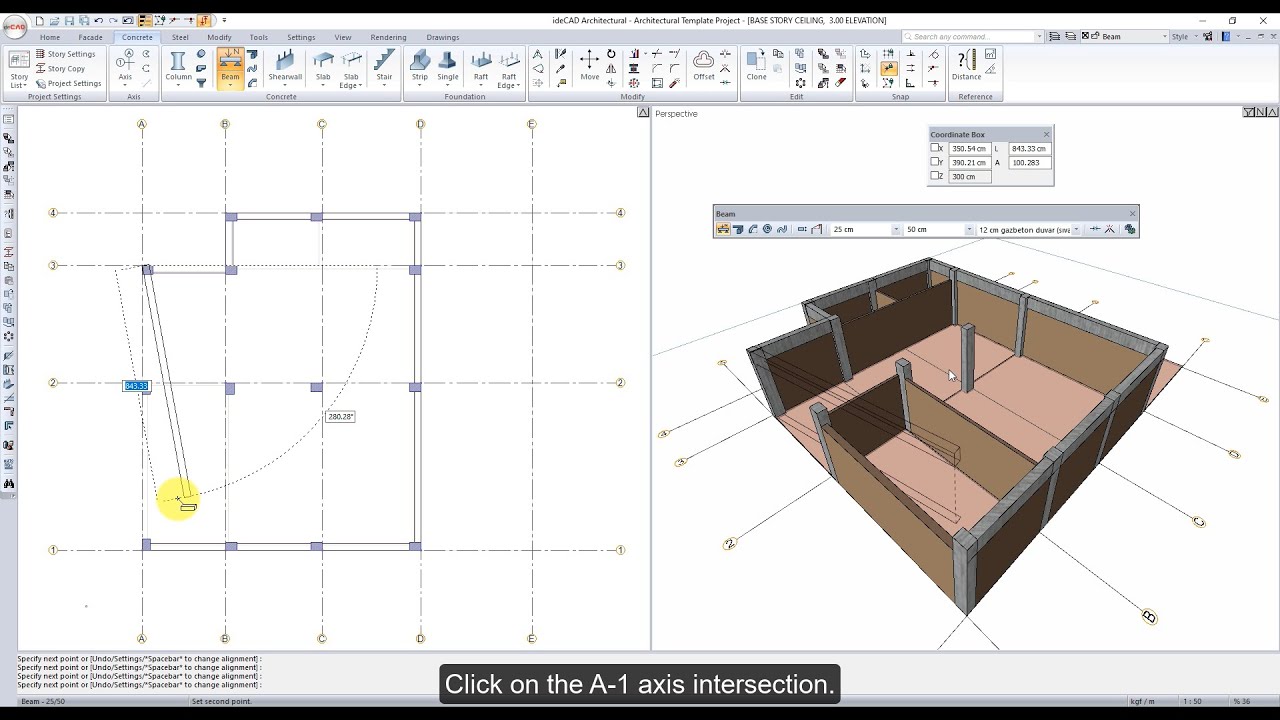Select the Single foundation tool
The width and height of the screenshot is (1280, 720).
[x=448, y=67]
